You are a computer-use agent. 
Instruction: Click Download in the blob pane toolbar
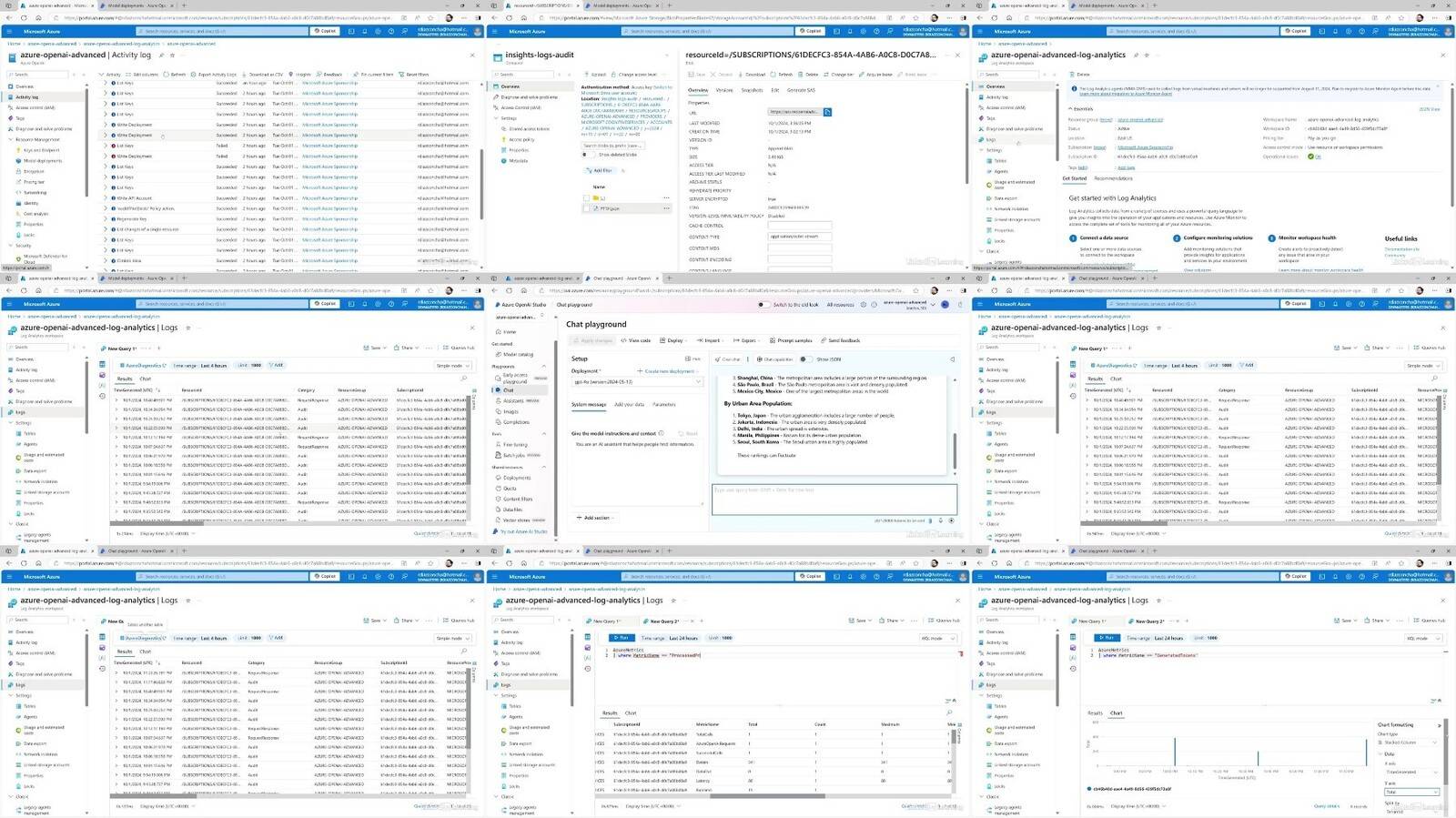(753, 75)
